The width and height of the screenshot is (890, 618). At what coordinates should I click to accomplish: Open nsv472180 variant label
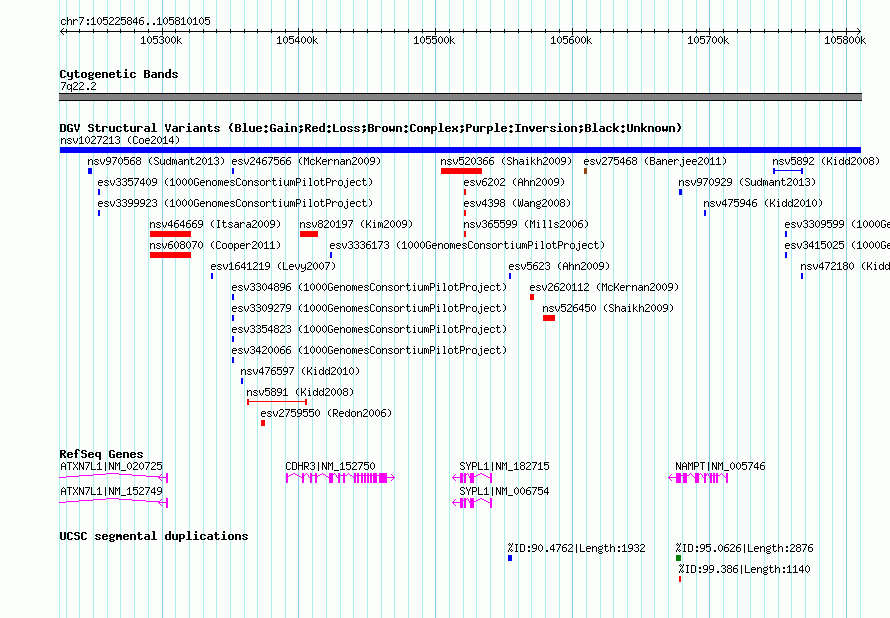pyautogui.click(x=845, y=266)
